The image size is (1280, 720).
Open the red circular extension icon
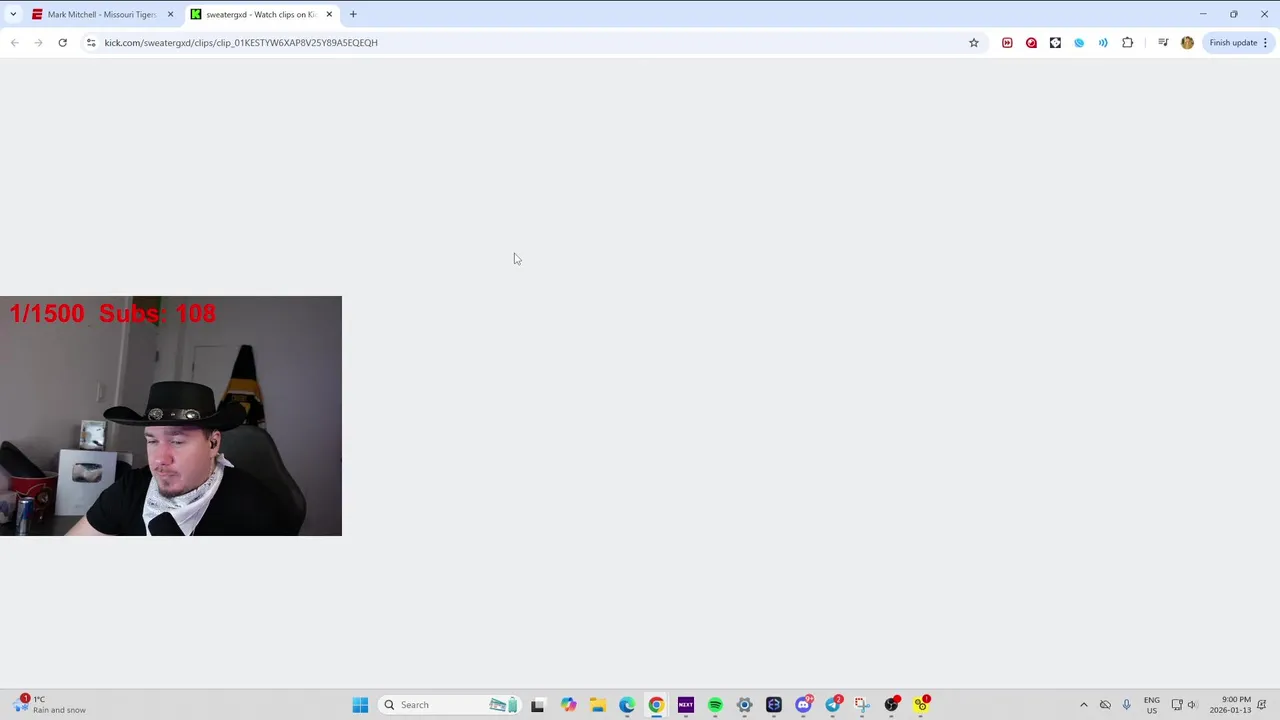tap(1031, 43)
